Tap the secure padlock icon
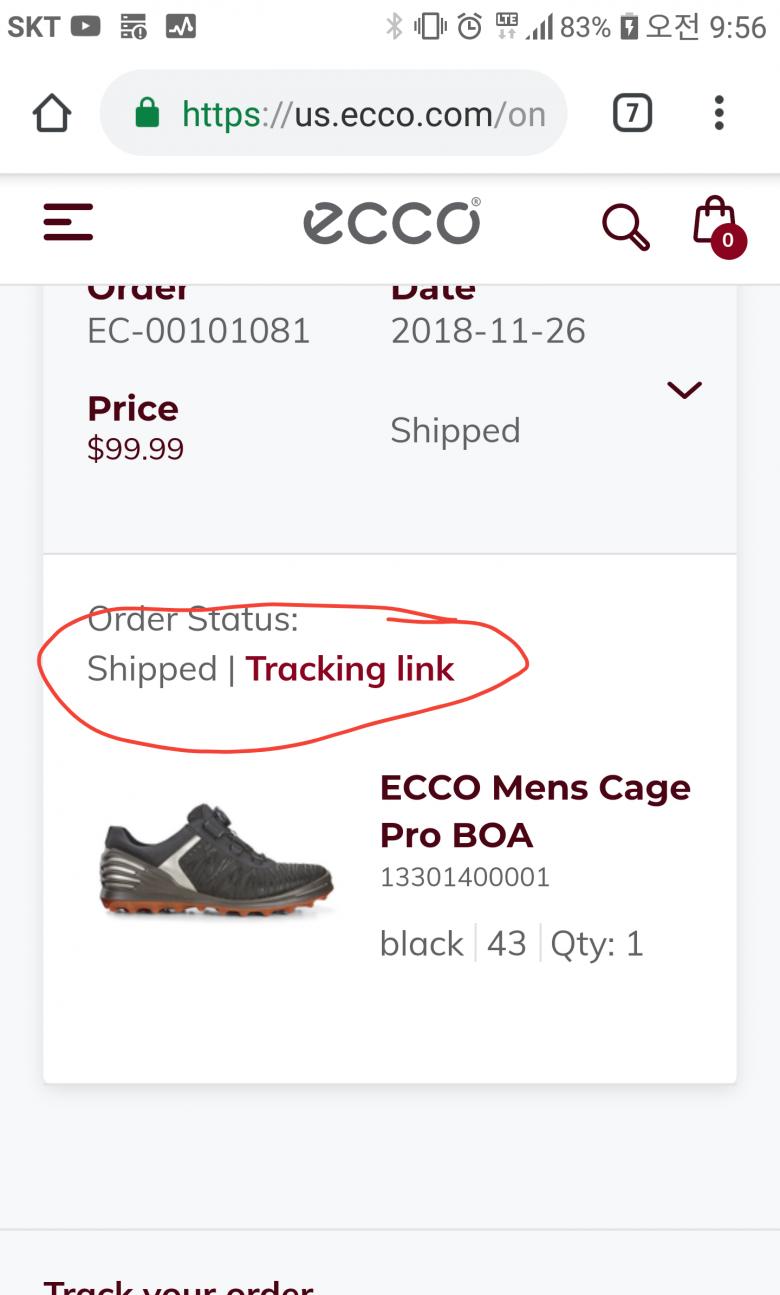The width and height of the screenshot is (780, 1295). click(147, 113)
